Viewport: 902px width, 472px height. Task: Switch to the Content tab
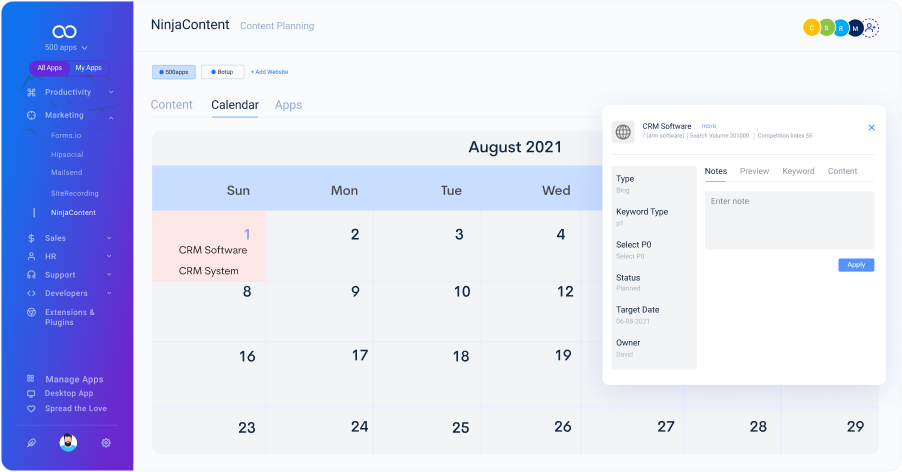(171, 105)
